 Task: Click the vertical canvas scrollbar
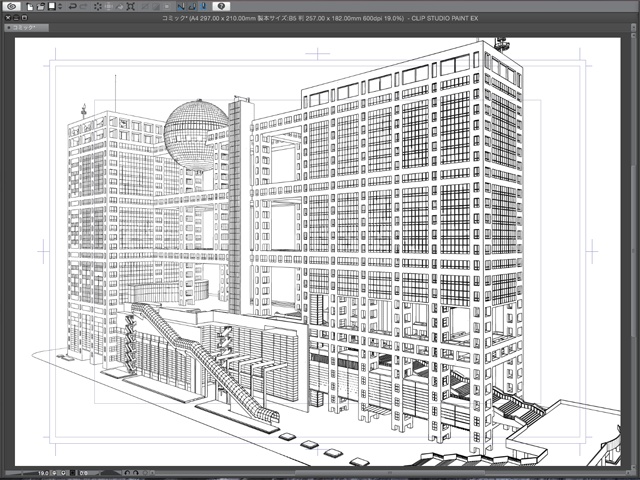pyautogui.click(x=632, y=251)
